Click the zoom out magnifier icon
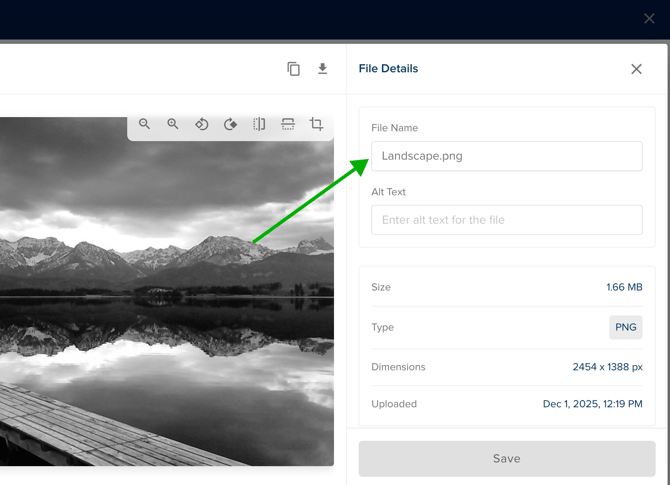Image resolution: width=670 pixels, height=485 pixels. tap(145, 124)
